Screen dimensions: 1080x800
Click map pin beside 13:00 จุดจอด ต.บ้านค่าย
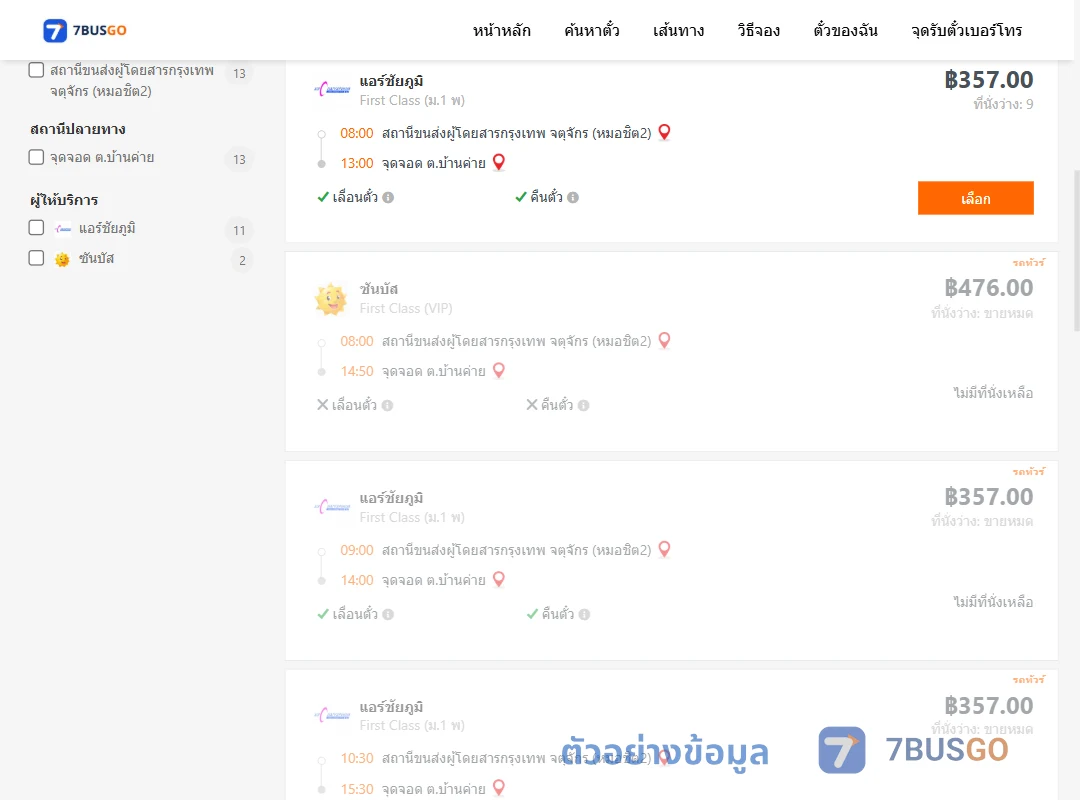click(499, 163)
